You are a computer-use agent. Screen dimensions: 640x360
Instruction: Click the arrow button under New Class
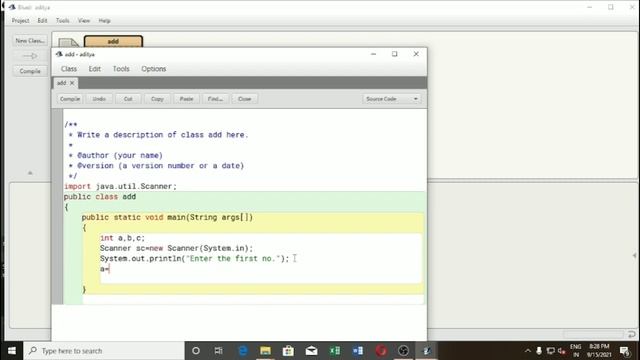tap(30, 56)
